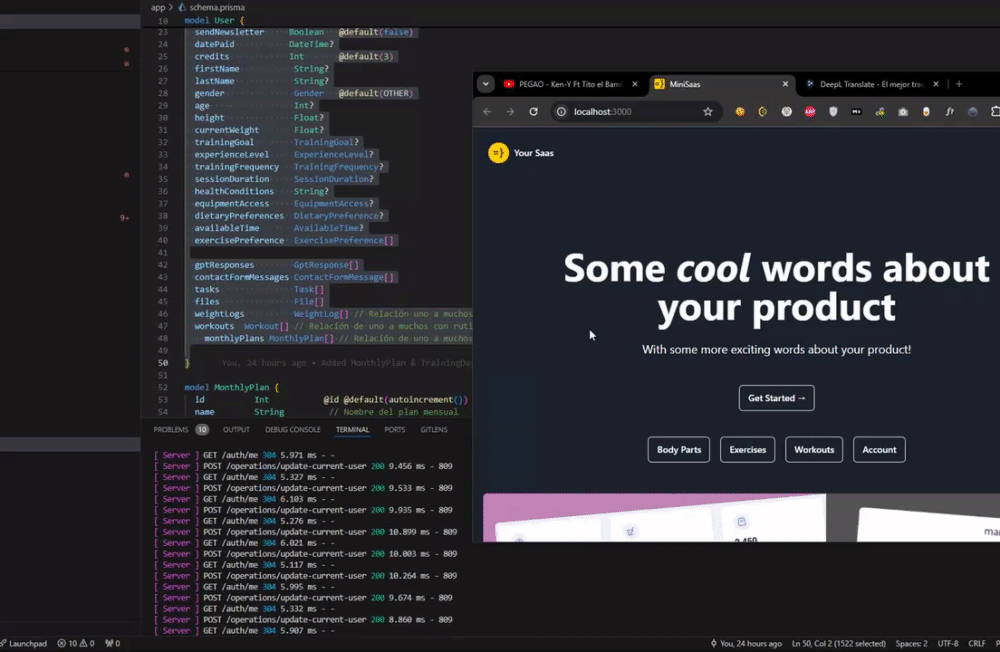Screen dimensions: 1000x652
Task: Open the Exercises page
Action: click(747, 450)
